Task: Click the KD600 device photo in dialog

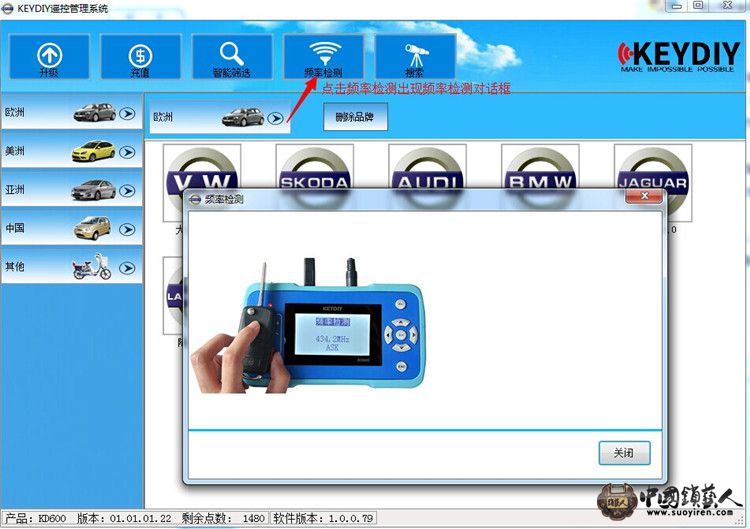Action: pos(307,326)
